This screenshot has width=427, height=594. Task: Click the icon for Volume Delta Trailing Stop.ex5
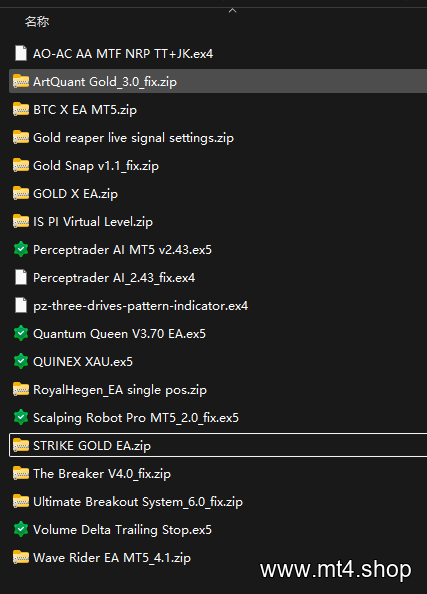(21, 530)
